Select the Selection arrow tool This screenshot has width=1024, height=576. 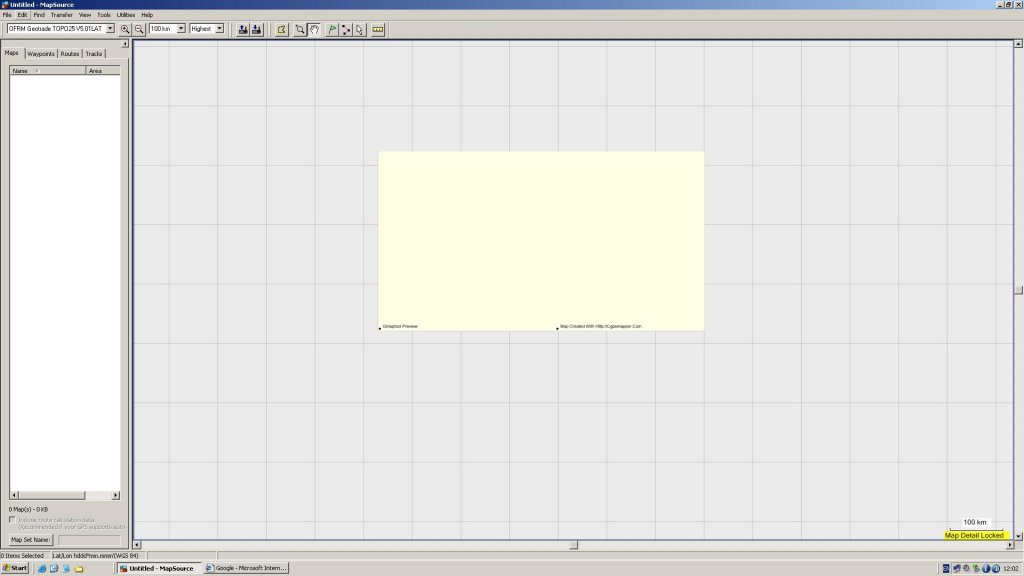pyautogui.click(x=360, y=29)
